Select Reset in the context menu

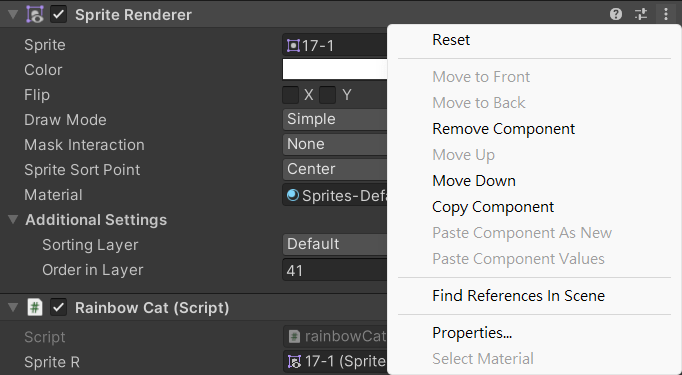tap(451, 40)
